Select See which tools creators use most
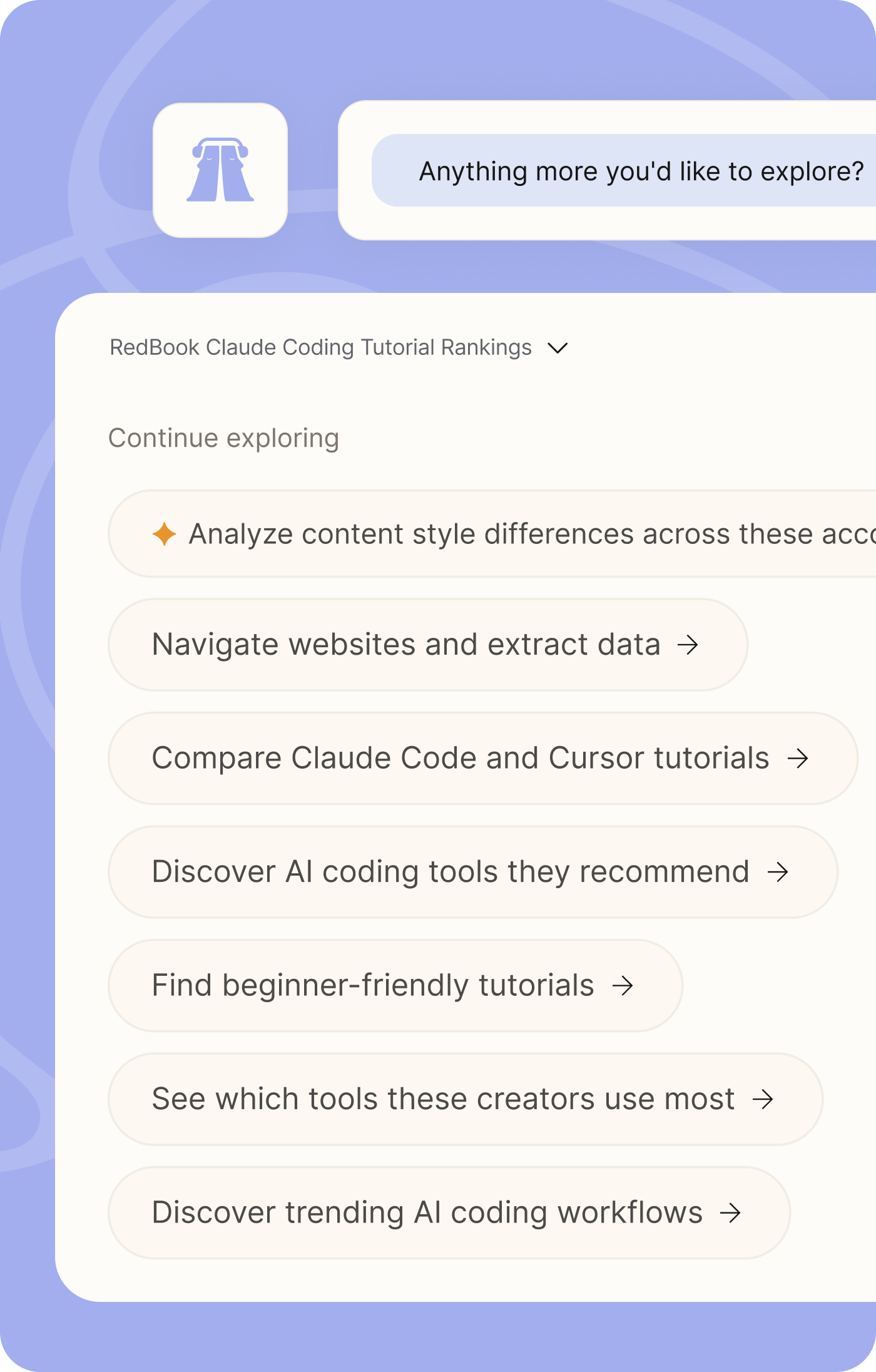This screenshot has height=1372, width=876. tap(443, 1099)
